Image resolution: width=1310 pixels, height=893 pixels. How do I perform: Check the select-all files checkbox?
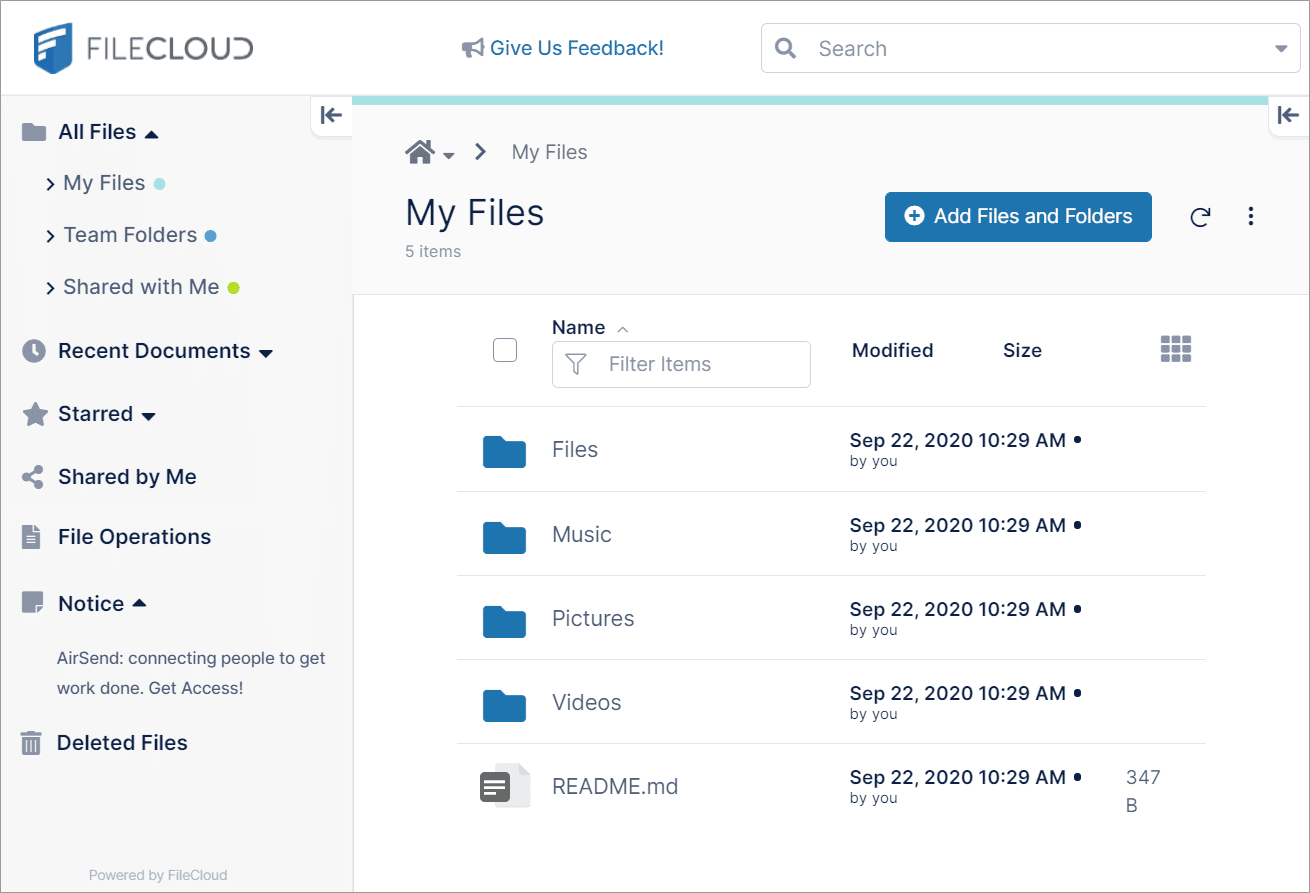(x=505, y=350)
